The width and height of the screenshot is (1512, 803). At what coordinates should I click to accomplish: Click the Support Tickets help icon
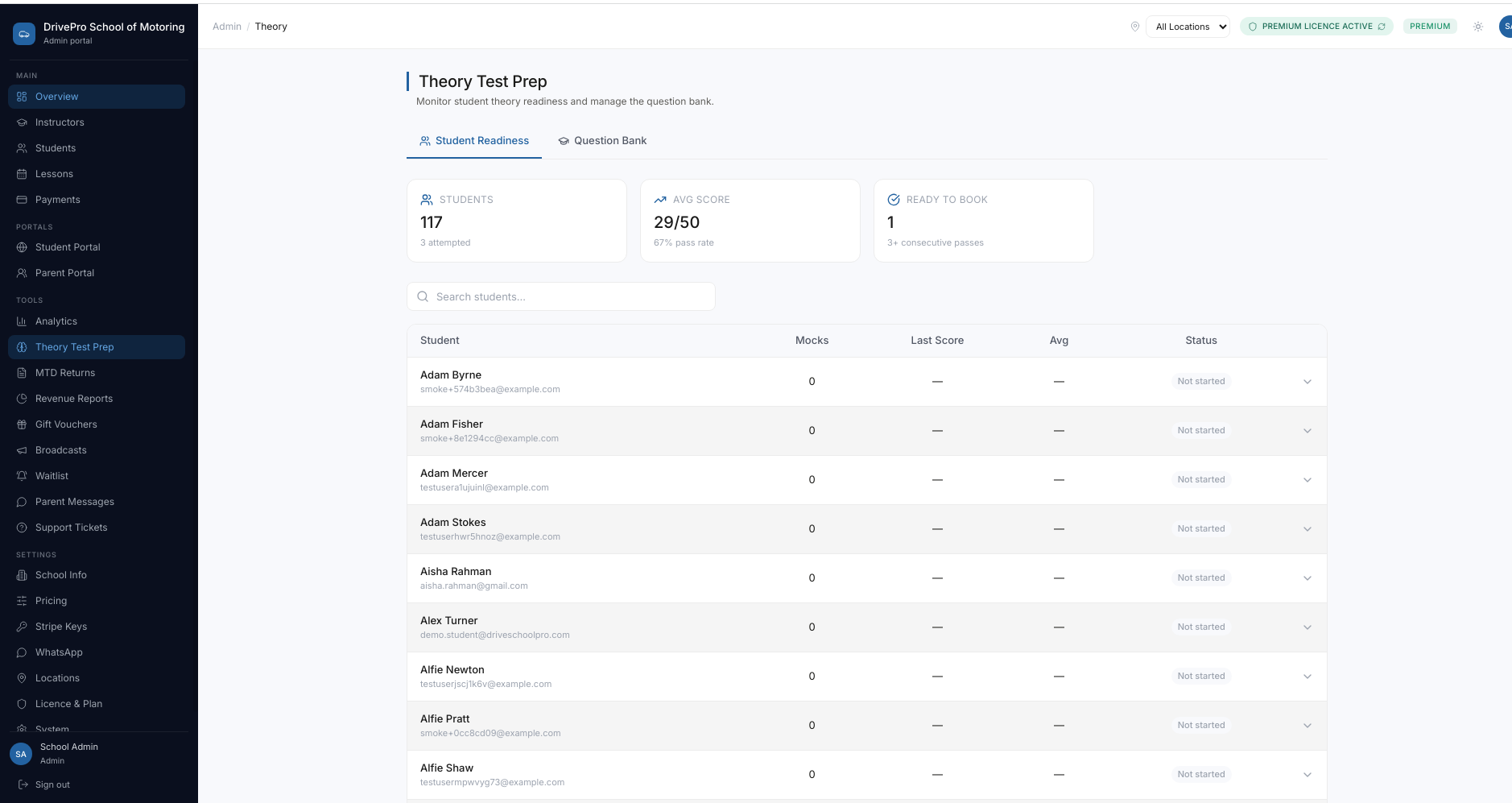[22, 528]
